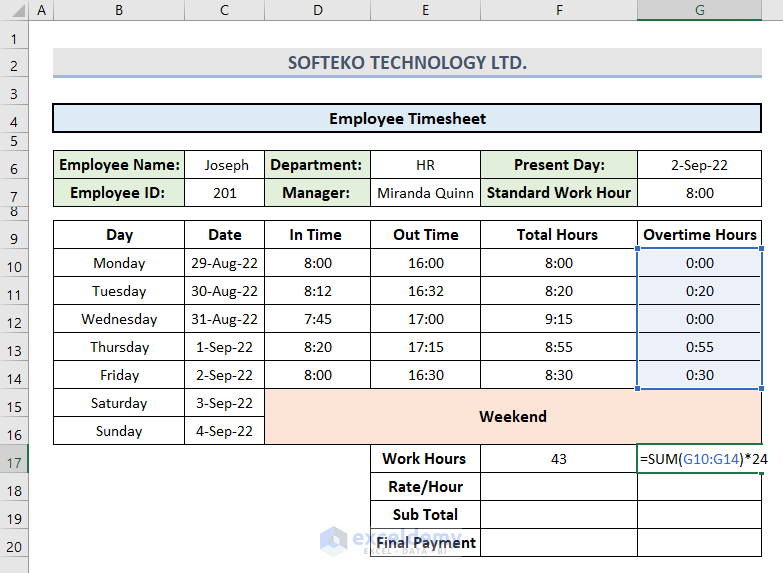Select column E header
The image size is (783, 573).
pos(425,10)
